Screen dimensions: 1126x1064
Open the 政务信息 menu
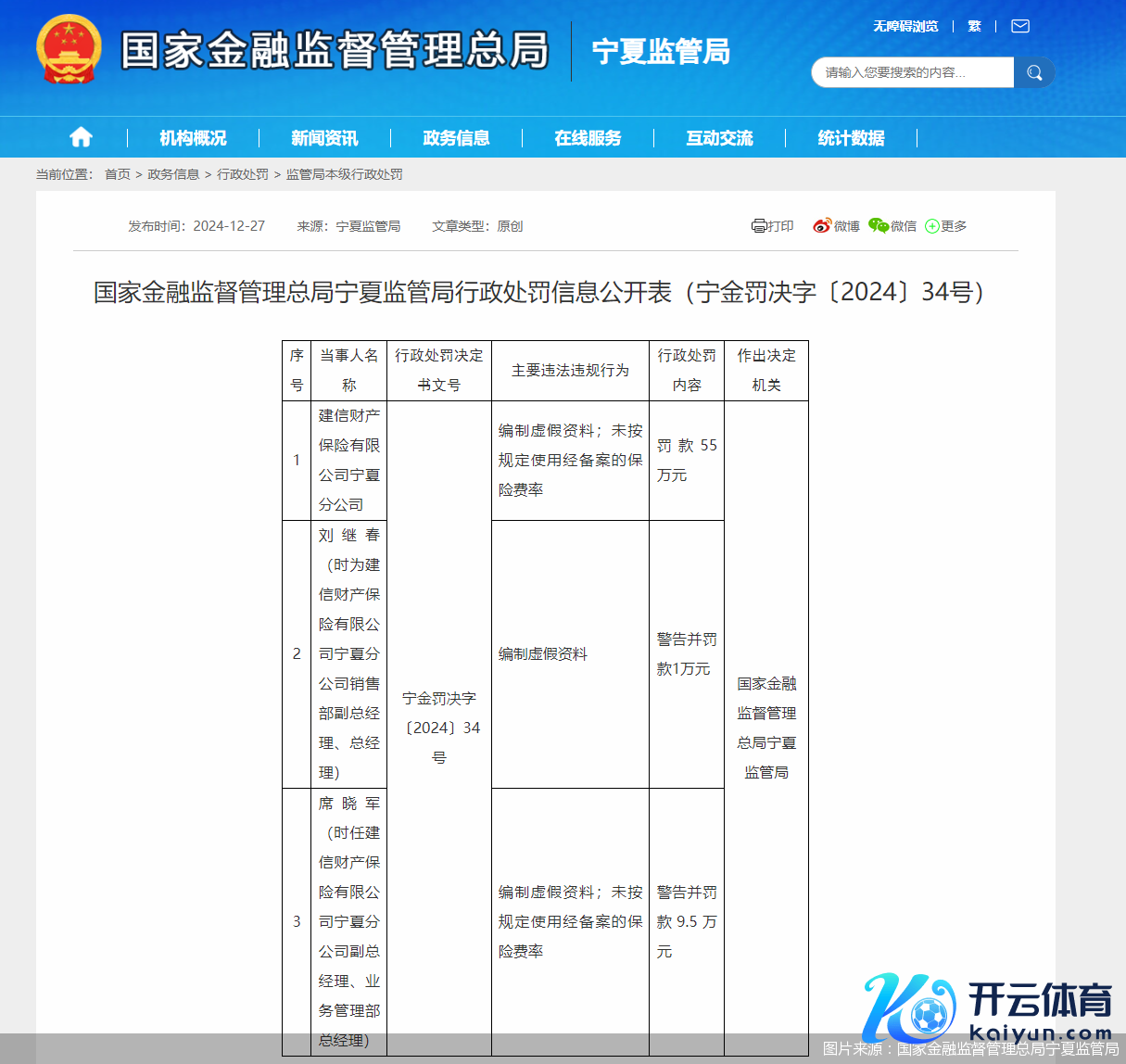[x=457, y=136]
